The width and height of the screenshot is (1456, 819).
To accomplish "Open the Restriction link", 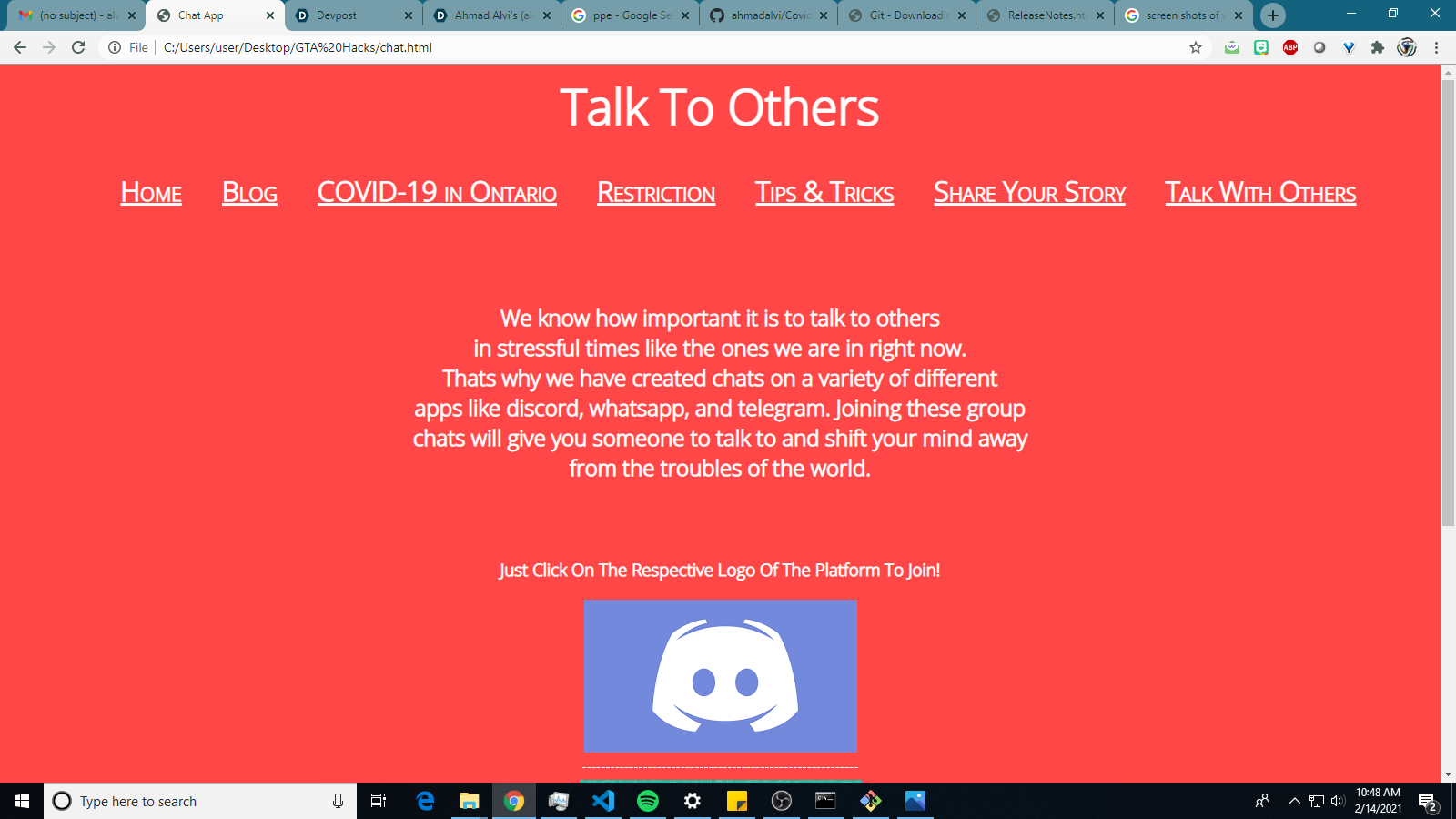I will [656, 193].
